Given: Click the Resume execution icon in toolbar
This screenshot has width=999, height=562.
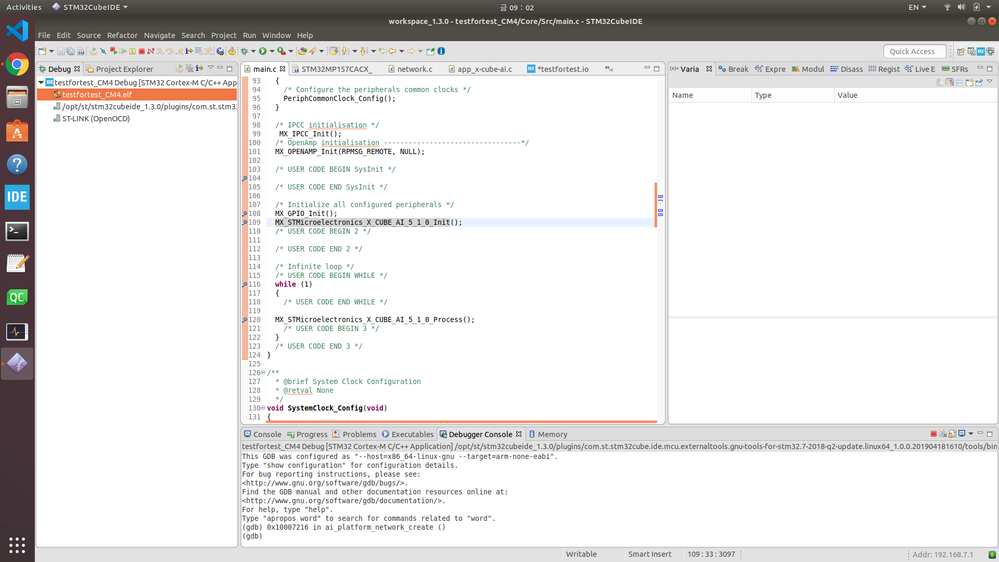Looking at the screenshot, I should tap(123, 51).
